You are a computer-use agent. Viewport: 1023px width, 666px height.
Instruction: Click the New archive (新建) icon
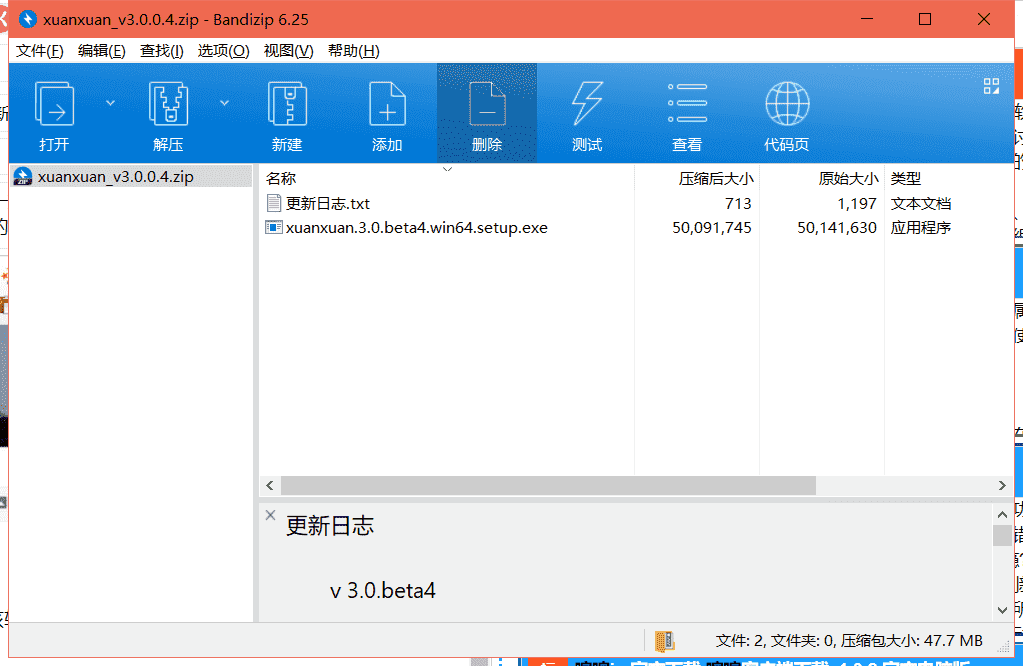287,104
